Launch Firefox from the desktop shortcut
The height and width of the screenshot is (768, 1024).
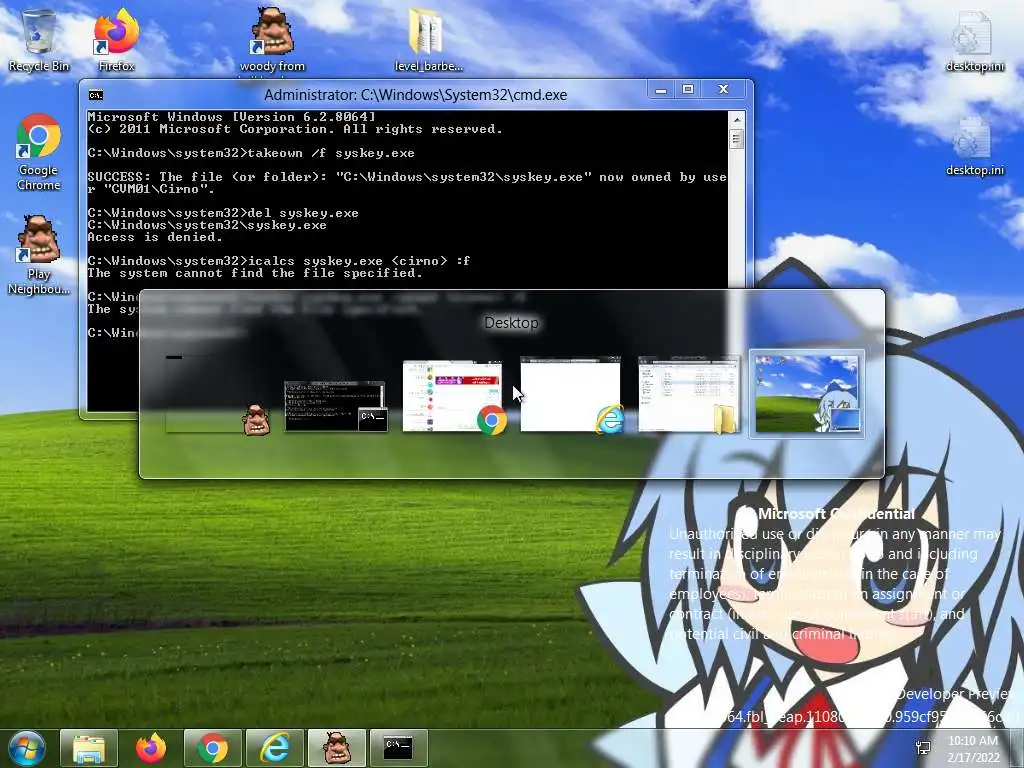tap(116, 39)
